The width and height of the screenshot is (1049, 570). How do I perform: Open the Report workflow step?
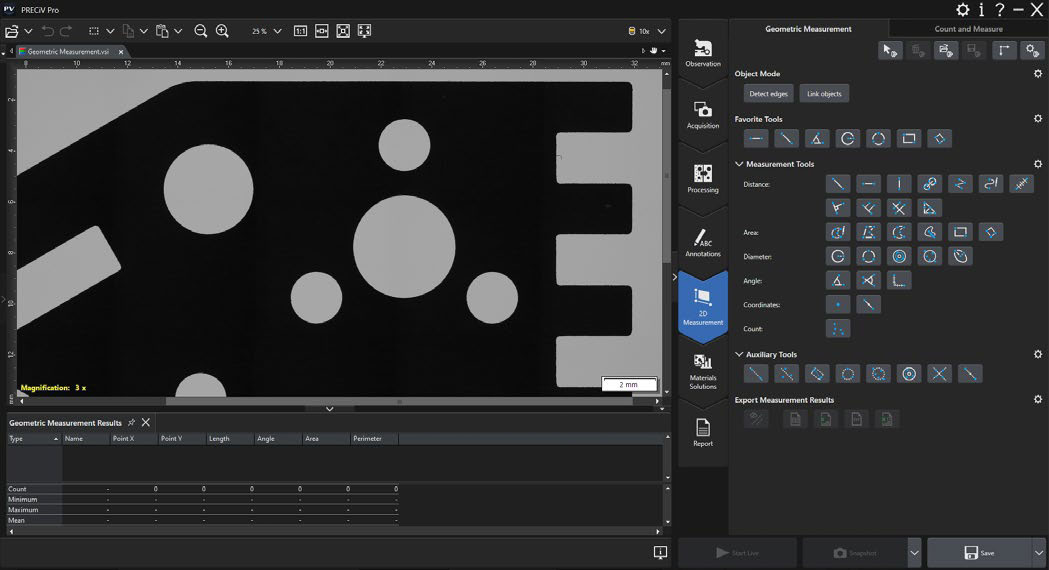pos(703,432)
